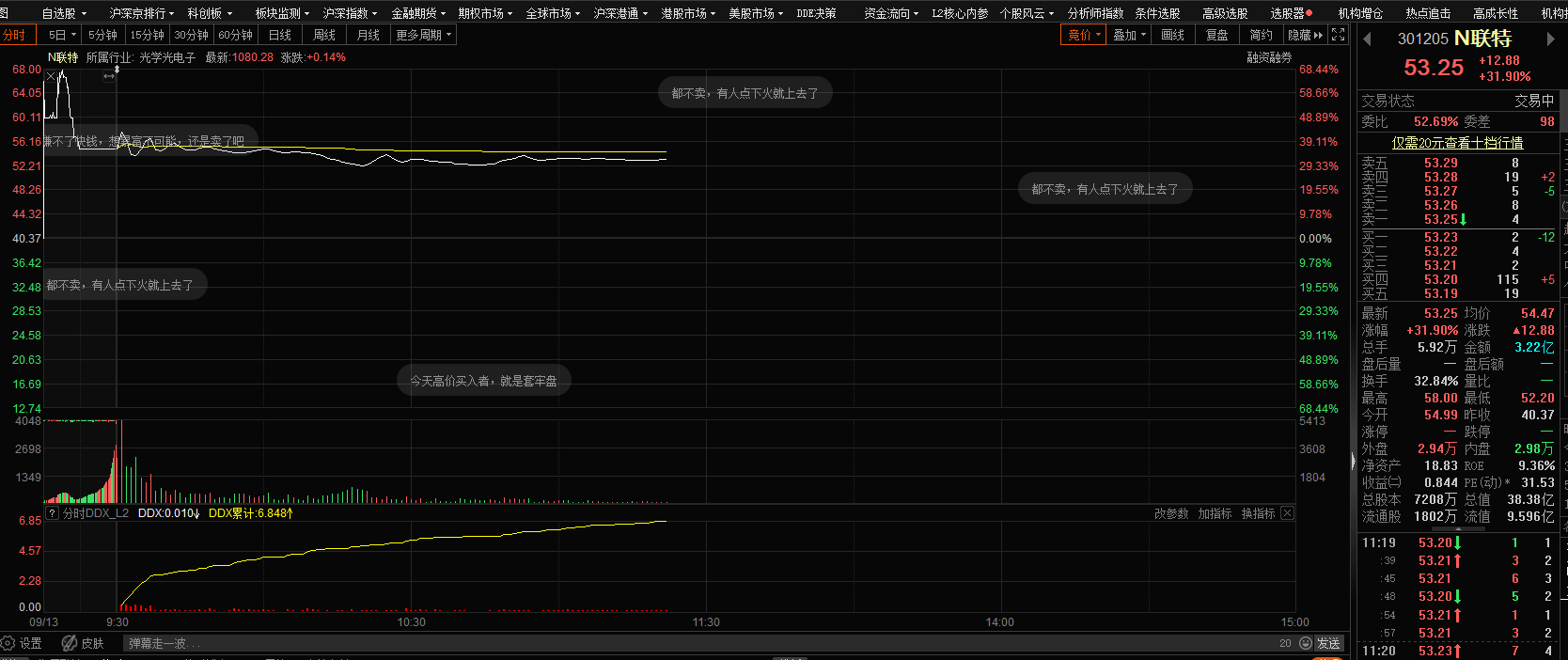Open L2核心内参 menu item

[x=960, y=13]
